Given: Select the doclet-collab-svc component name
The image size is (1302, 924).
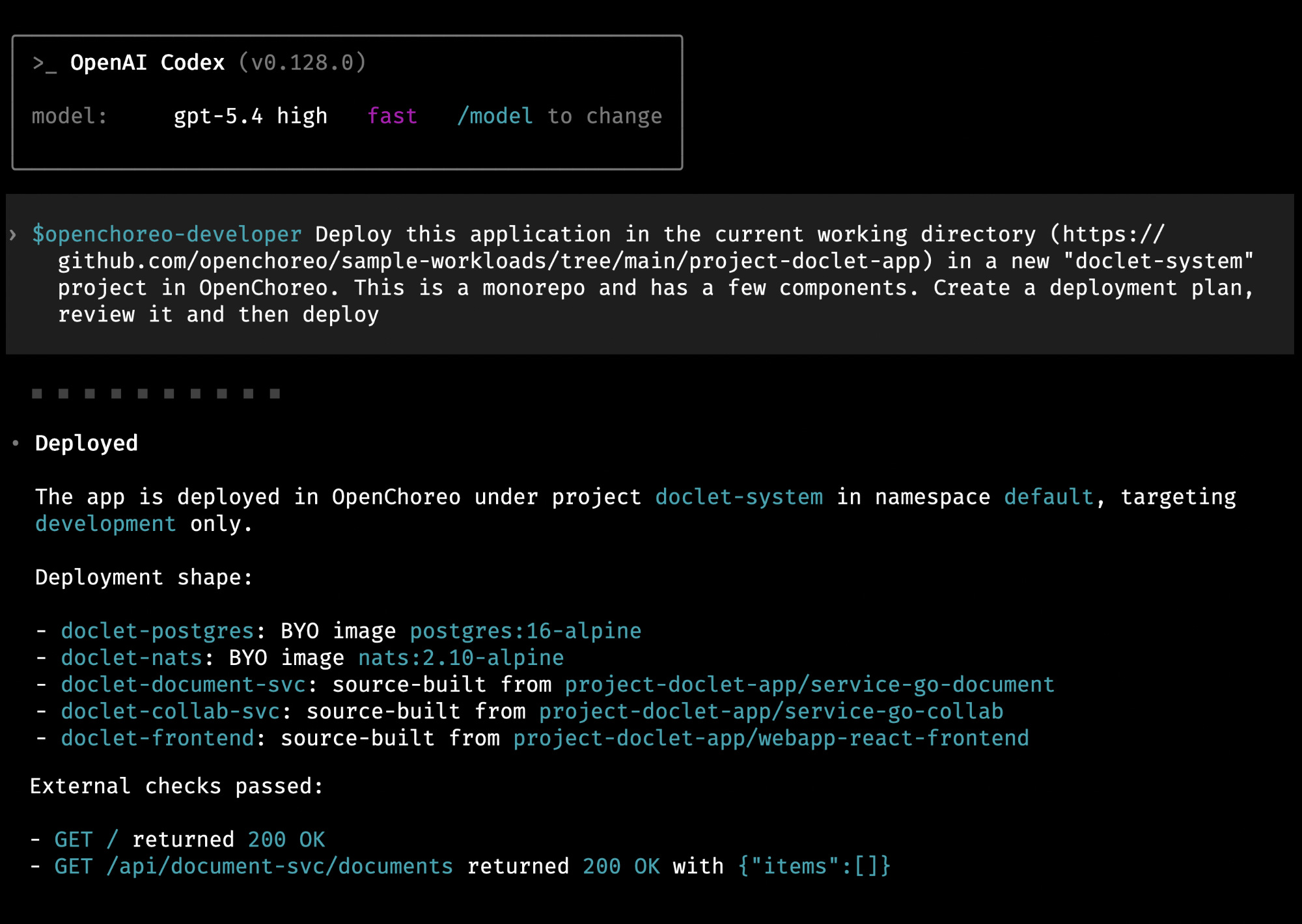Looking at the screenshot, I should [x=171, y=711].
